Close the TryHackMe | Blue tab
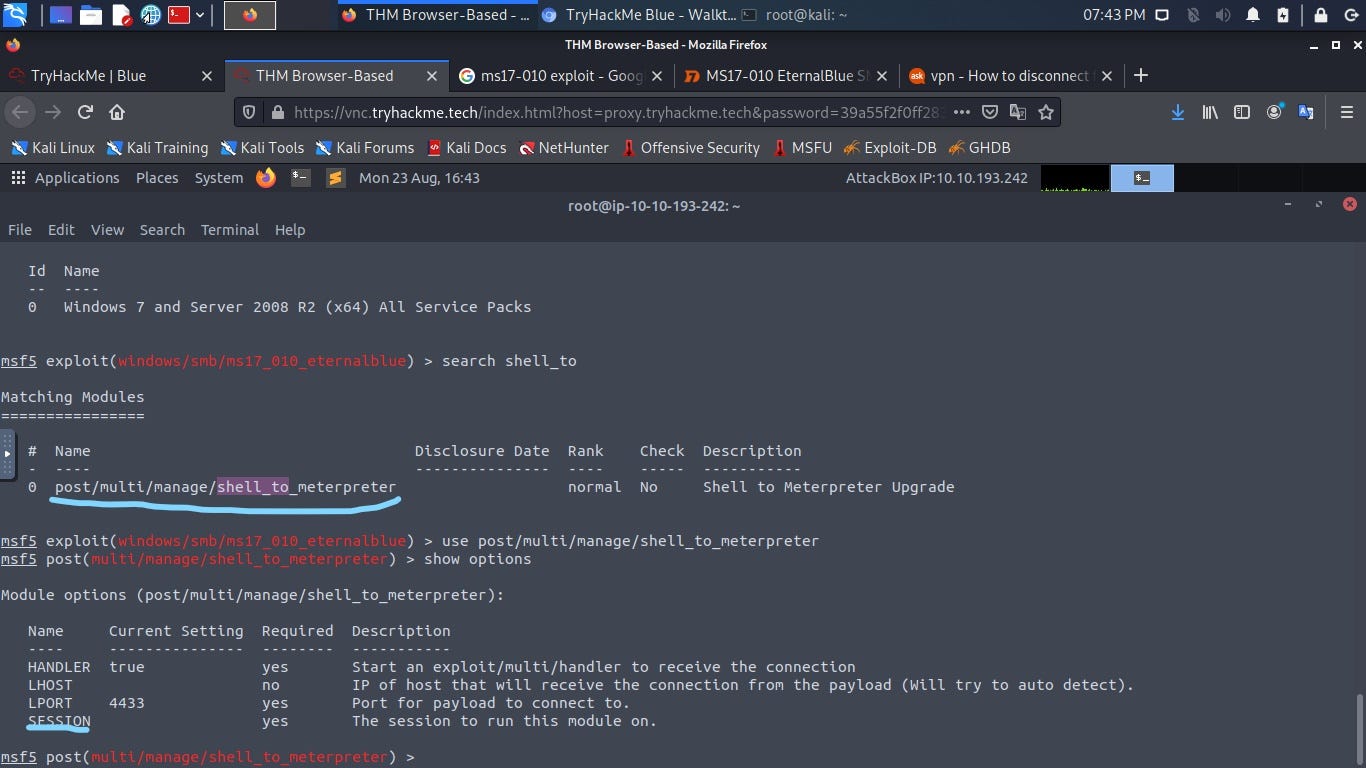The width and height of the screenshot is (1366, 768). [x=207, y=76]
